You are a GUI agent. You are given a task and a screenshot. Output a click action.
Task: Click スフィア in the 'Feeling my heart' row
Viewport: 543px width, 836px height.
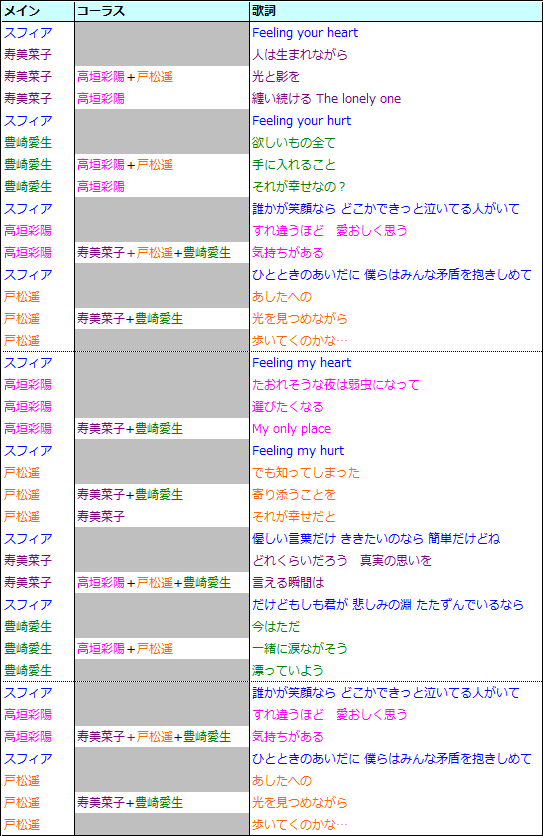(28, 363)
